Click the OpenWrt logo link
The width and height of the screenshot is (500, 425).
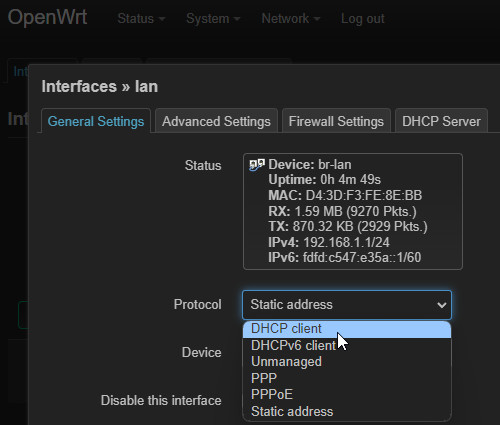pos(47,17)
